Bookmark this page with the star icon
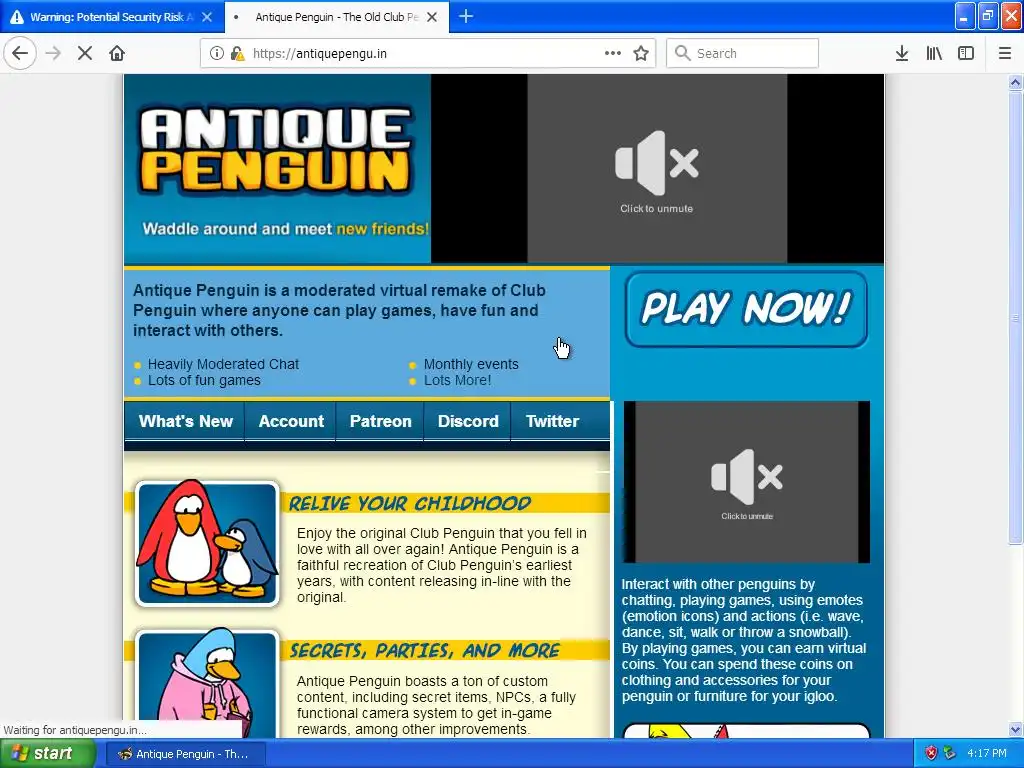The height and width of the screenshot is (768, 1024). [x=641, y=53]
